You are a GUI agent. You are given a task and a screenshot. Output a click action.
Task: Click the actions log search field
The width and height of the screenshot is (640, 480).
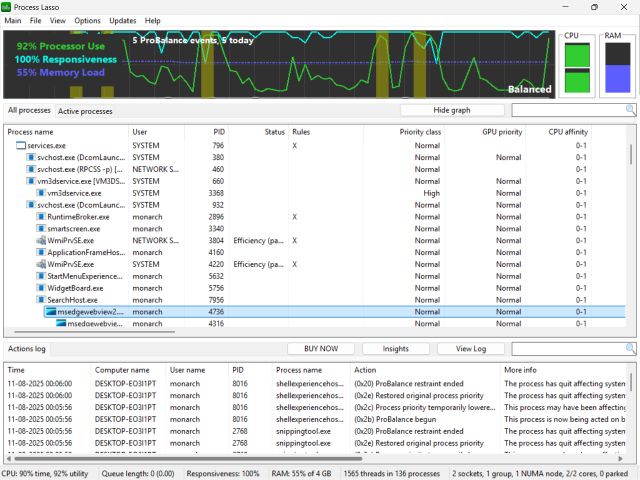point(568,349)
